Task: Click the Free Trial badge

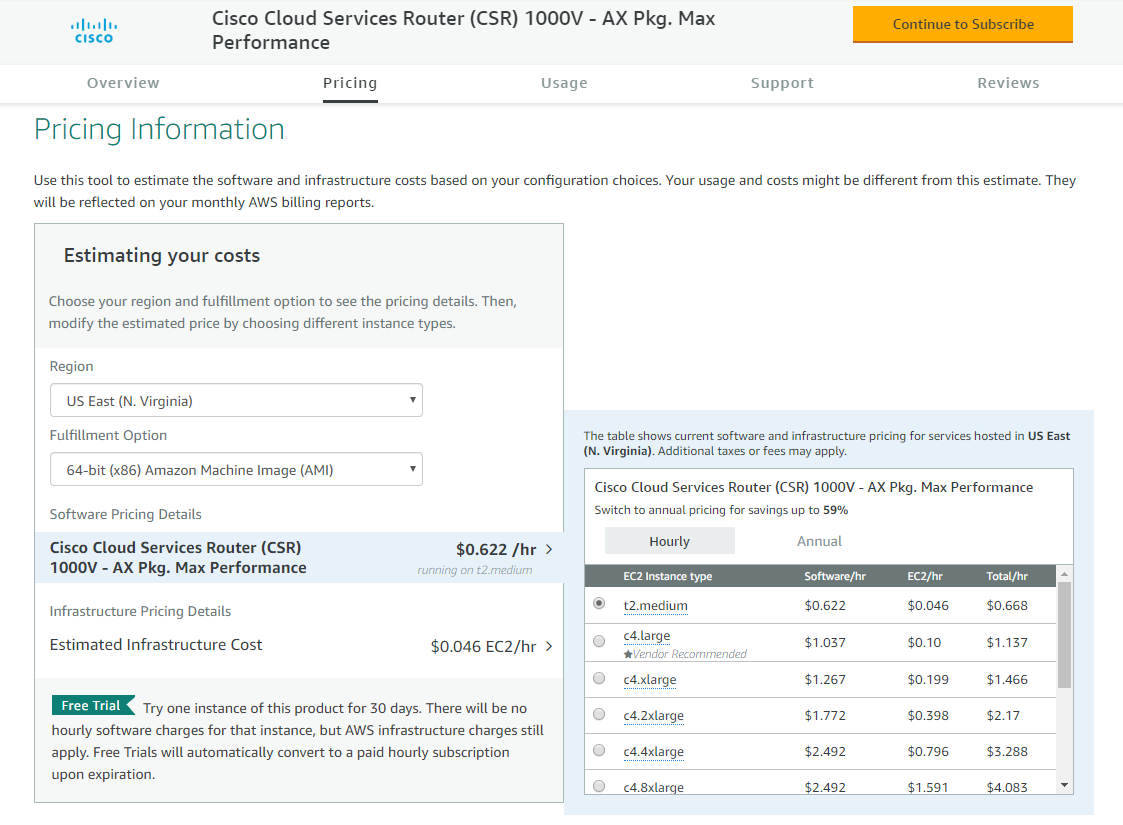Action: point(93,706)
